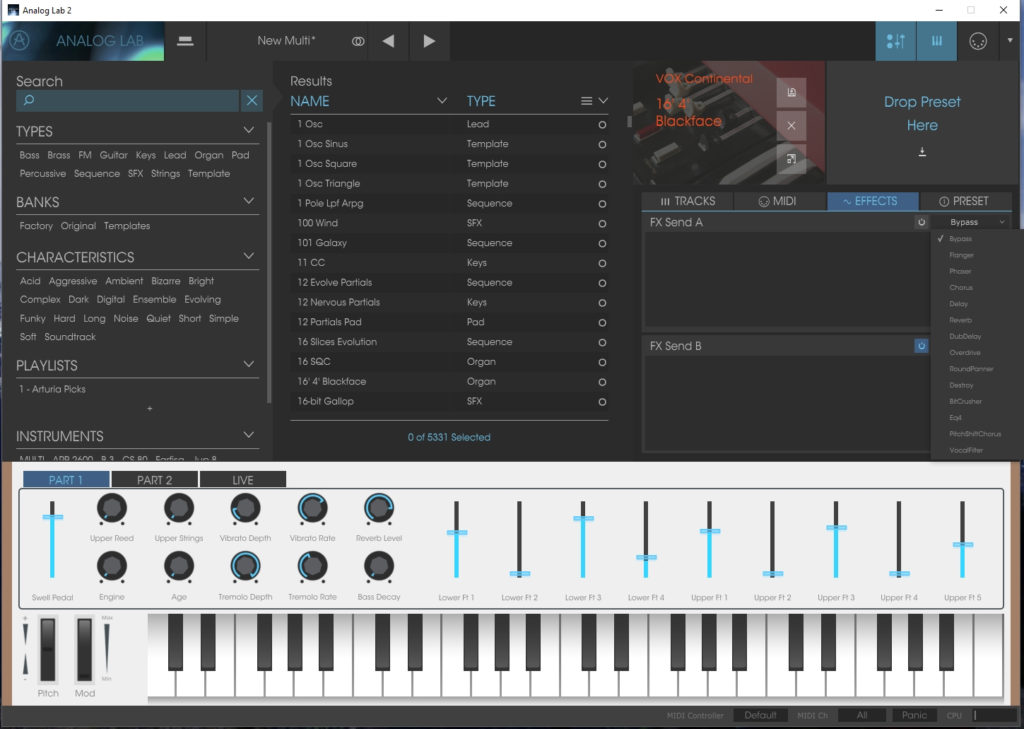1024x729 pixels.
Task: Toggle the favorite circle for 16 SQC
Action: click(x=602, y=363)
